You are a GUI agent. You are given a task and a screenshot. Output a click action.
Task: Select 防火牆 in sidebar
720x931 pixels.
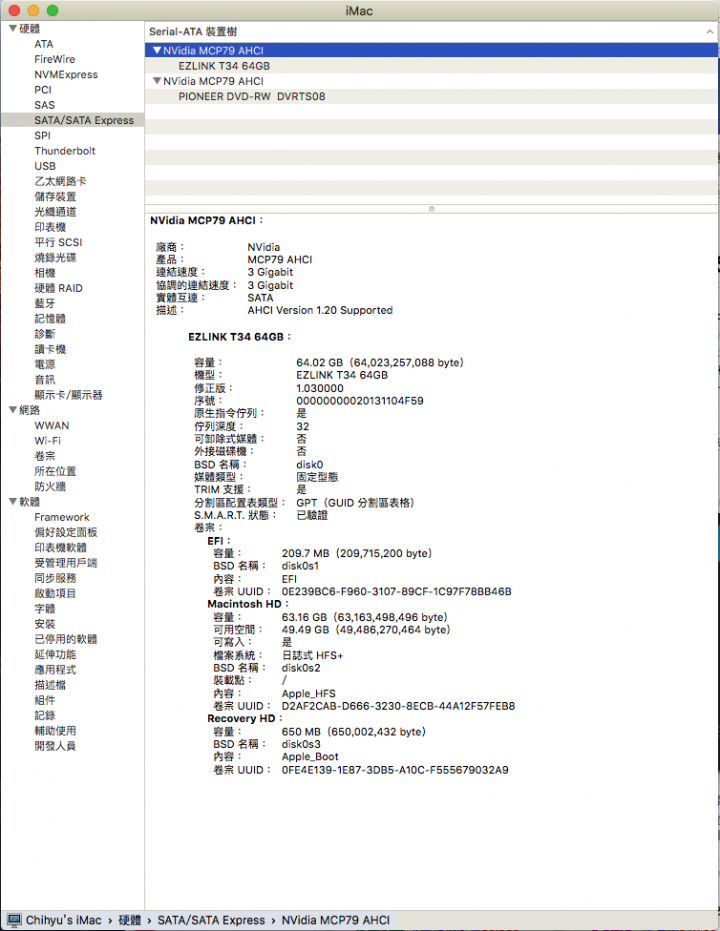50,487
